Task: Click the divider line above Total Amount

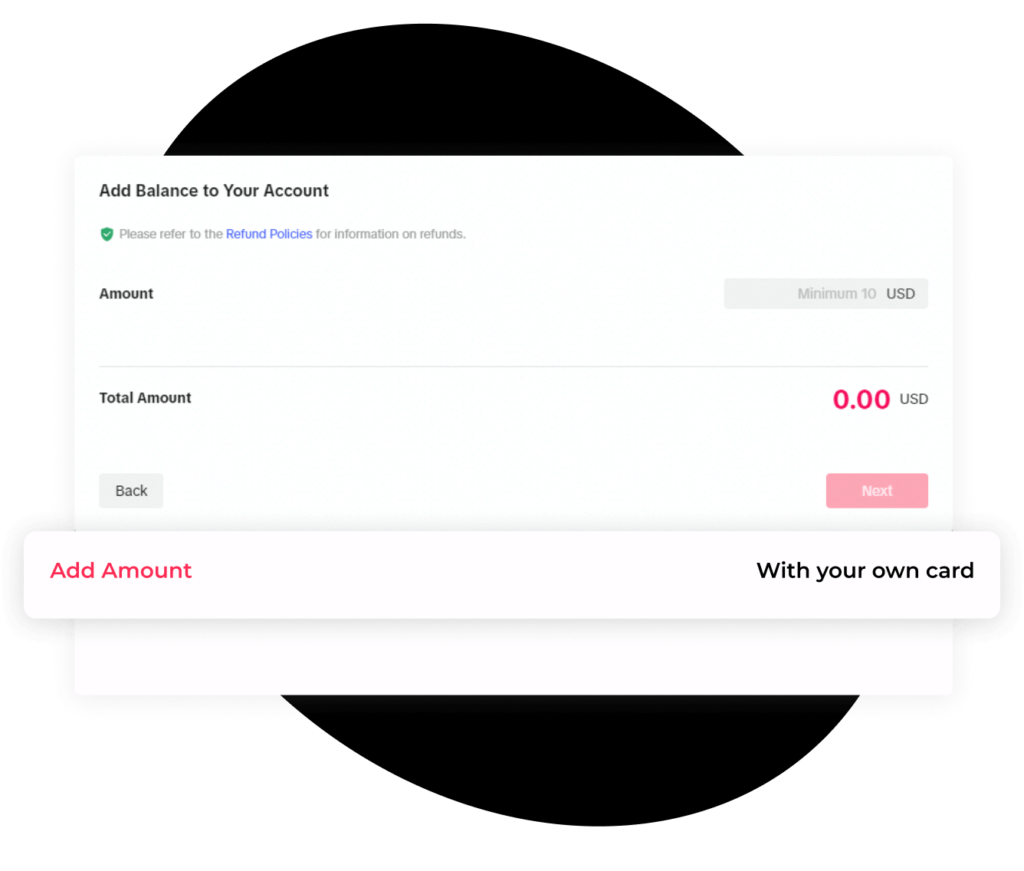Action: 513,367
